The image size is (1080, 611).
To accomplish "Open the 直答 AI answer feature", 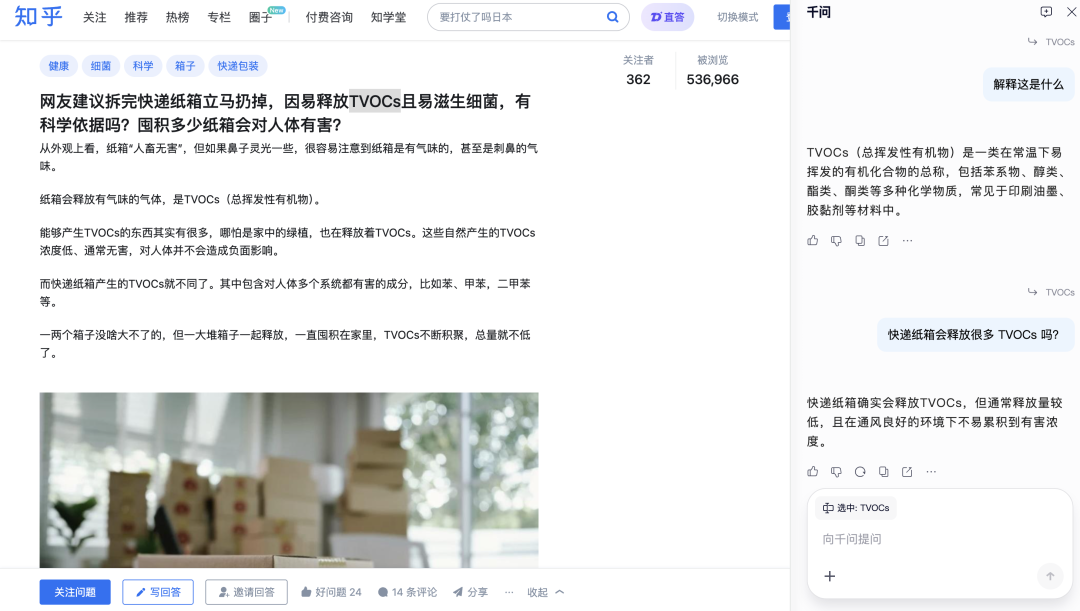I will coord(667,17).
